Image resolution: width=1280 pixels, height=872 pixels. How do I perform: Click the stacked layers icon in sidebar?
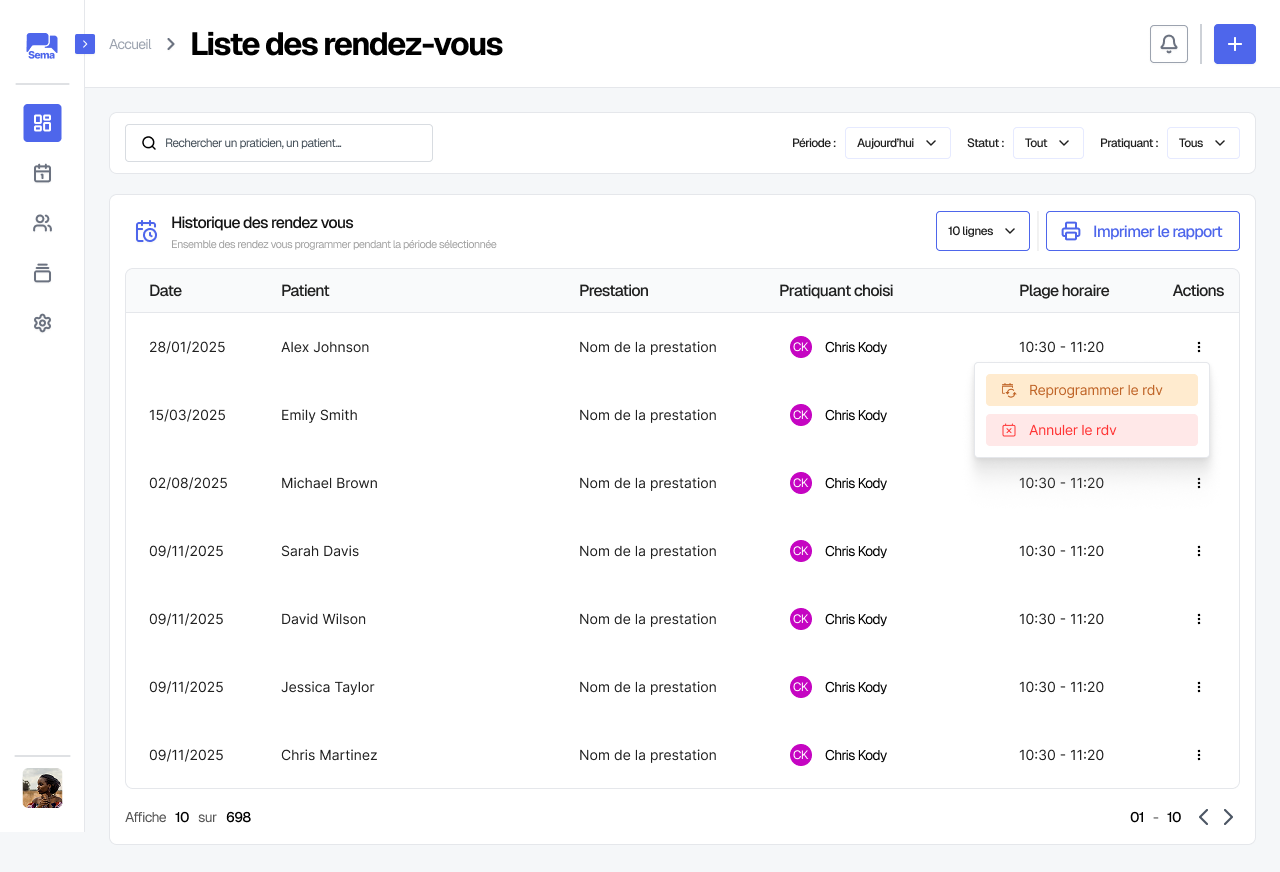42,273
